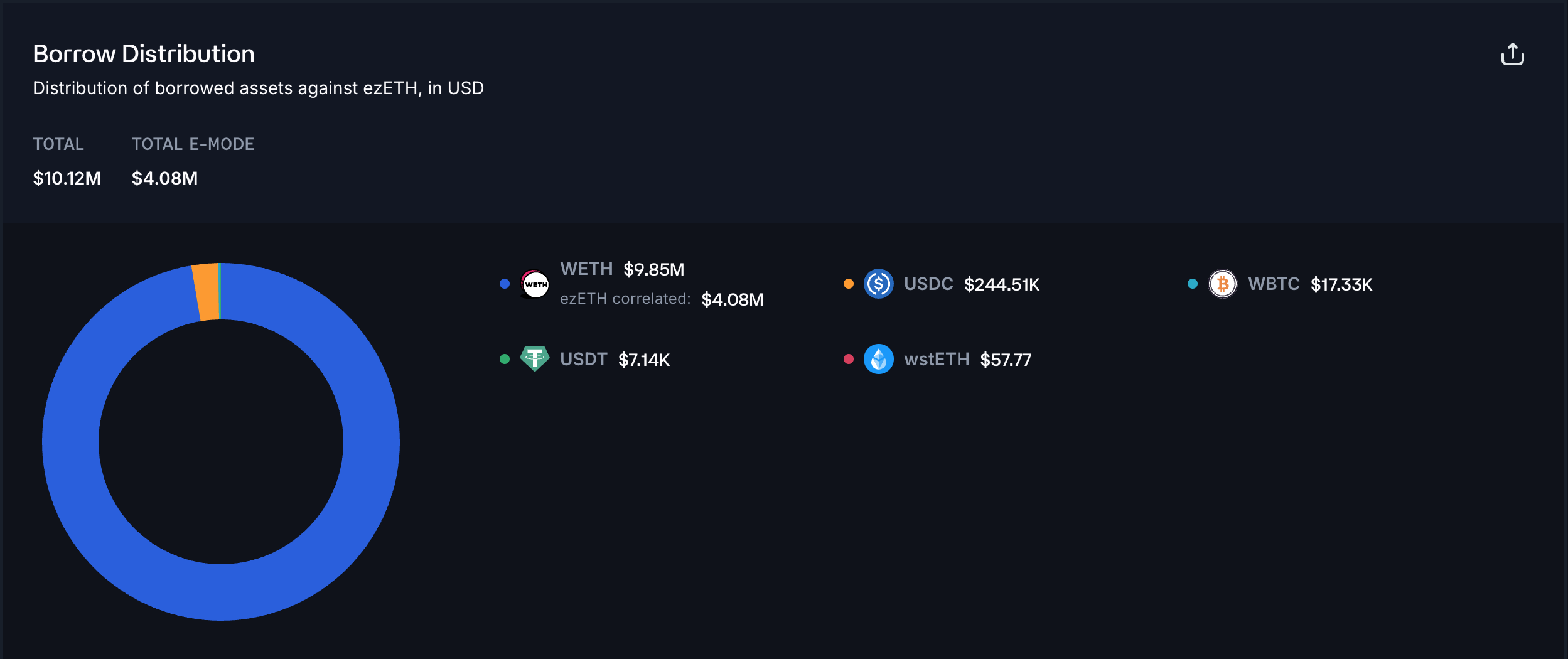Click the orange USDC legend dot
The image size is (1568, 659).
click(848, 284)
